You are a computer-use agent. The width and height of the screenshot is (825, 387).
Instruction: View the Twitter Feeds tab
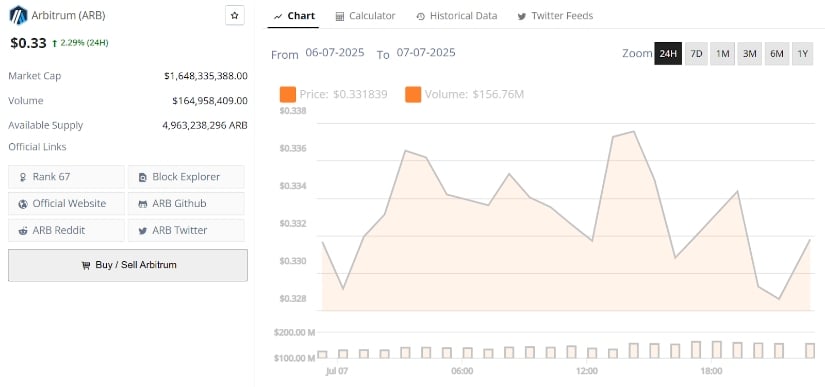coord(555,16)
